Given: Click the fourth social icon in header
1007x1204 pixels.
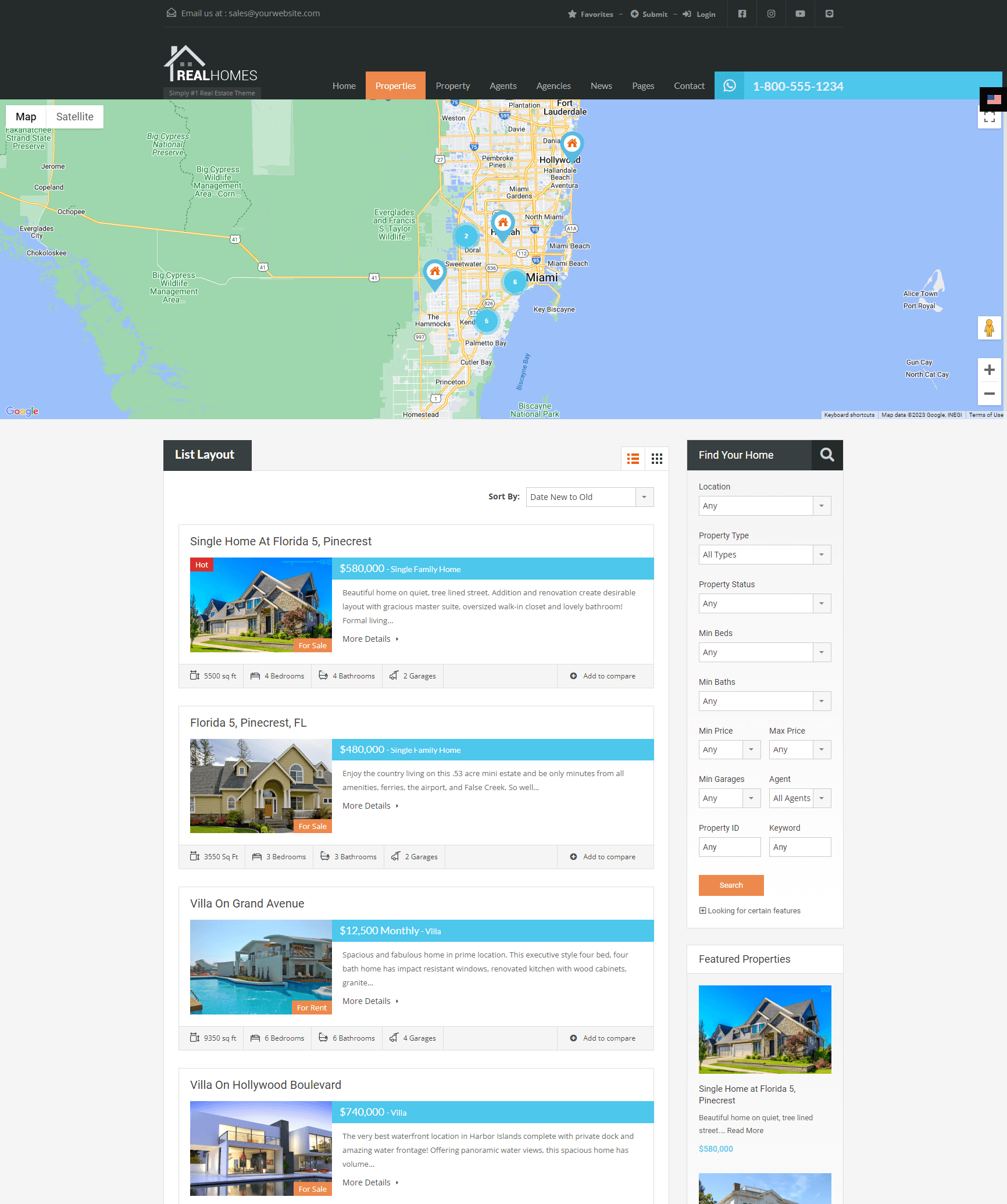Looking at the screenshot, I should [x=829, y=14].
